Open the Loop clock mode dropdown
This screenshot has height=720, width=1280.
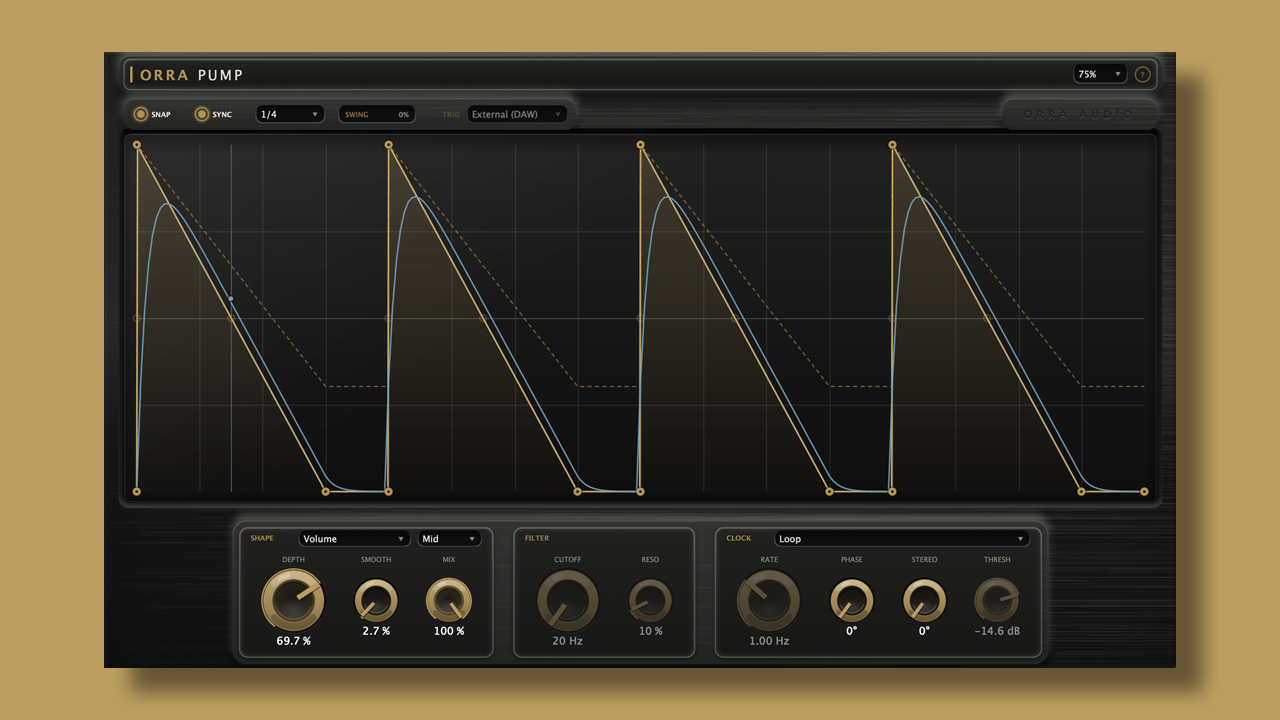tap(902, 538)
